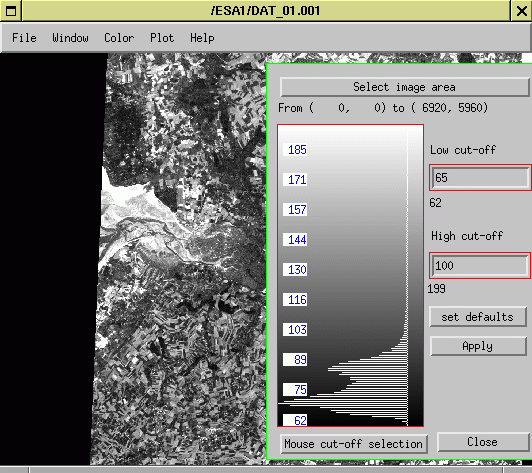The height and width of the screenshot is (473, 532).
Task: Open the Help menu
Action: (x=202, y=38)
